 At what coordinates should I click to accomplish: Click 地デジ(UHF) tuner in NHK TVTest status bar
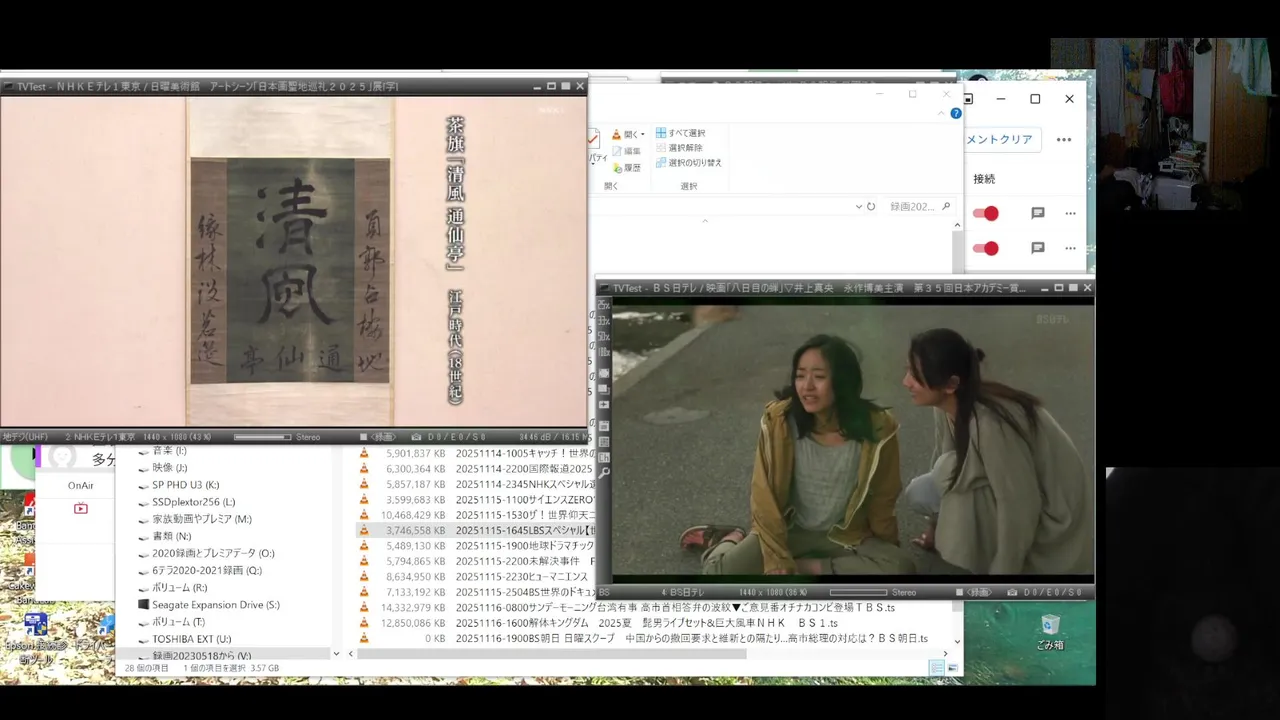click(x=25, y=437)
